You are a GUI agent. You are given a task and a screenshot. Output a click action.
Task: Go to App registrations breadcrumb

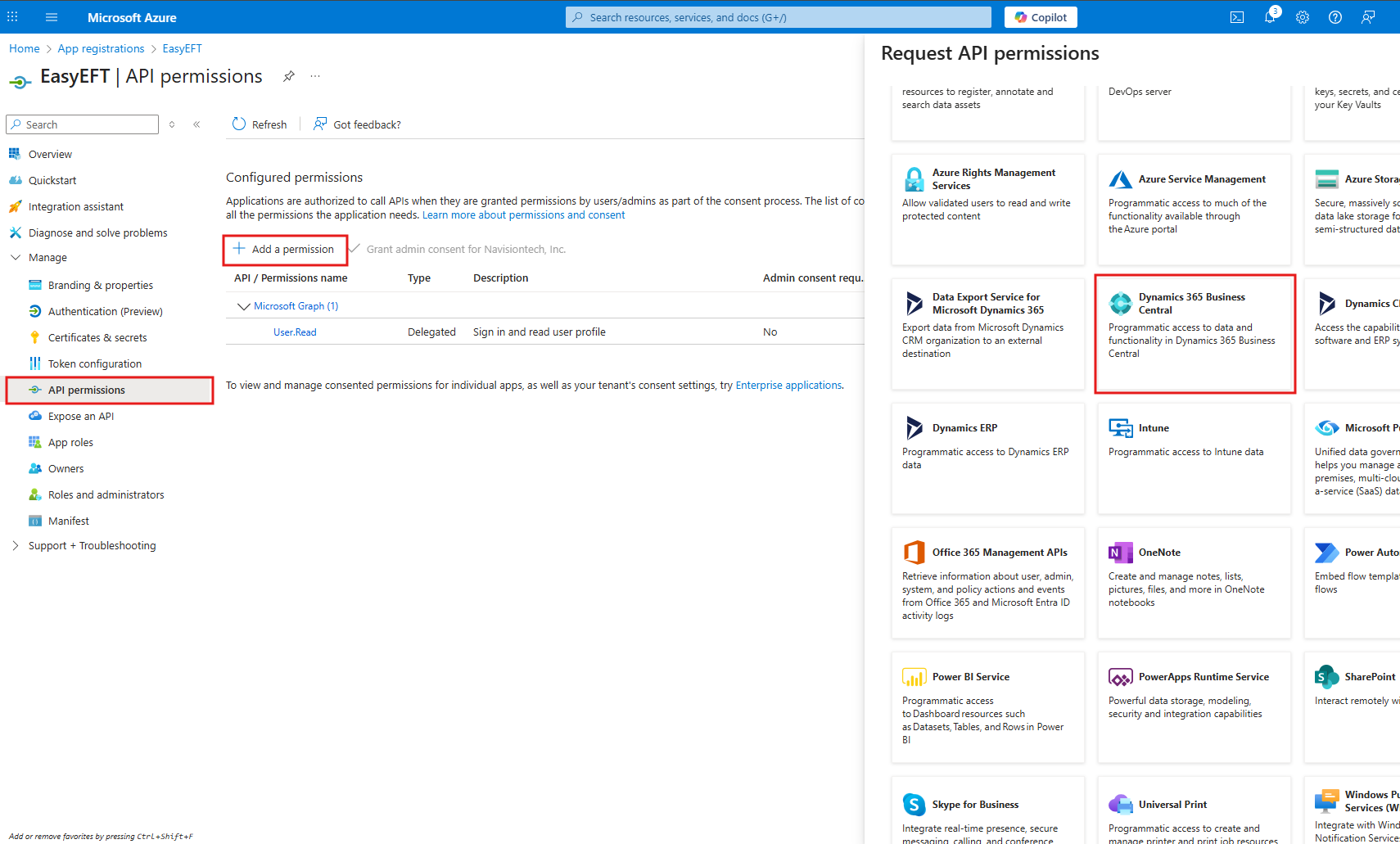(101, 48)
